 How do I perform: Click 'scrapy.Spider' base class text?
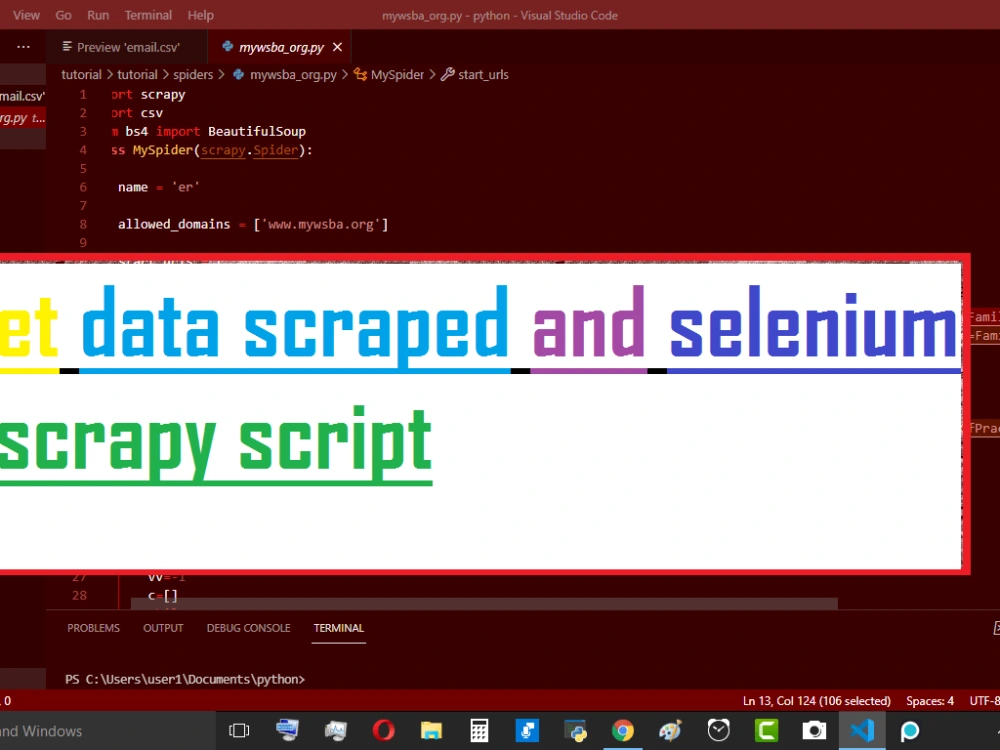tap(249, 150)
